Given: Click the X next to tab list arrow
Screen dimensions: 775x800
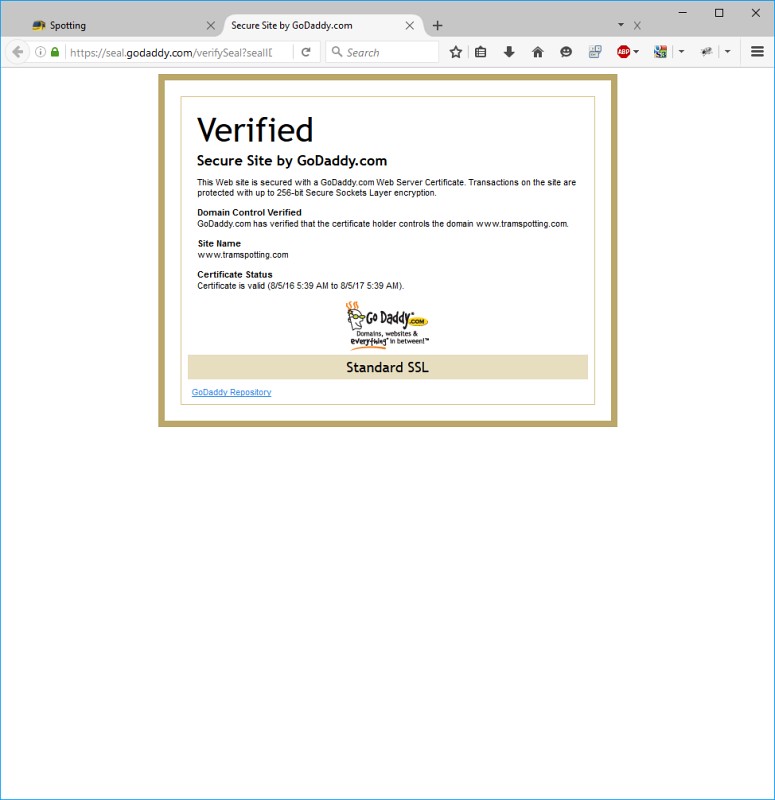Looking at the screenshot, I should coord(637,26).
